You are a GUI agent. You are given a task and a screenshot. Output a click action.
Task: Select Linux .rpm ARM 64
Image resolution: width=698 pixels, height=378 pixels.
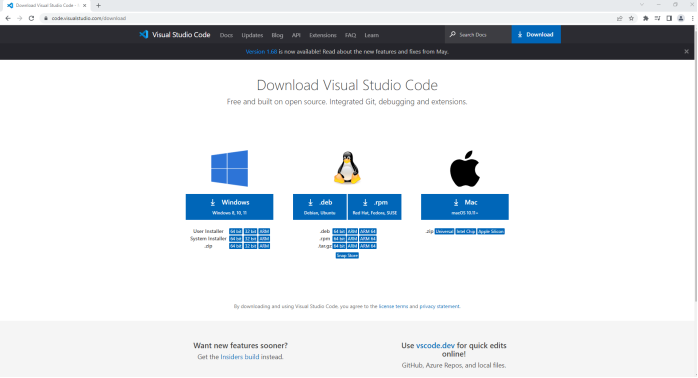(x=368, y=239)
